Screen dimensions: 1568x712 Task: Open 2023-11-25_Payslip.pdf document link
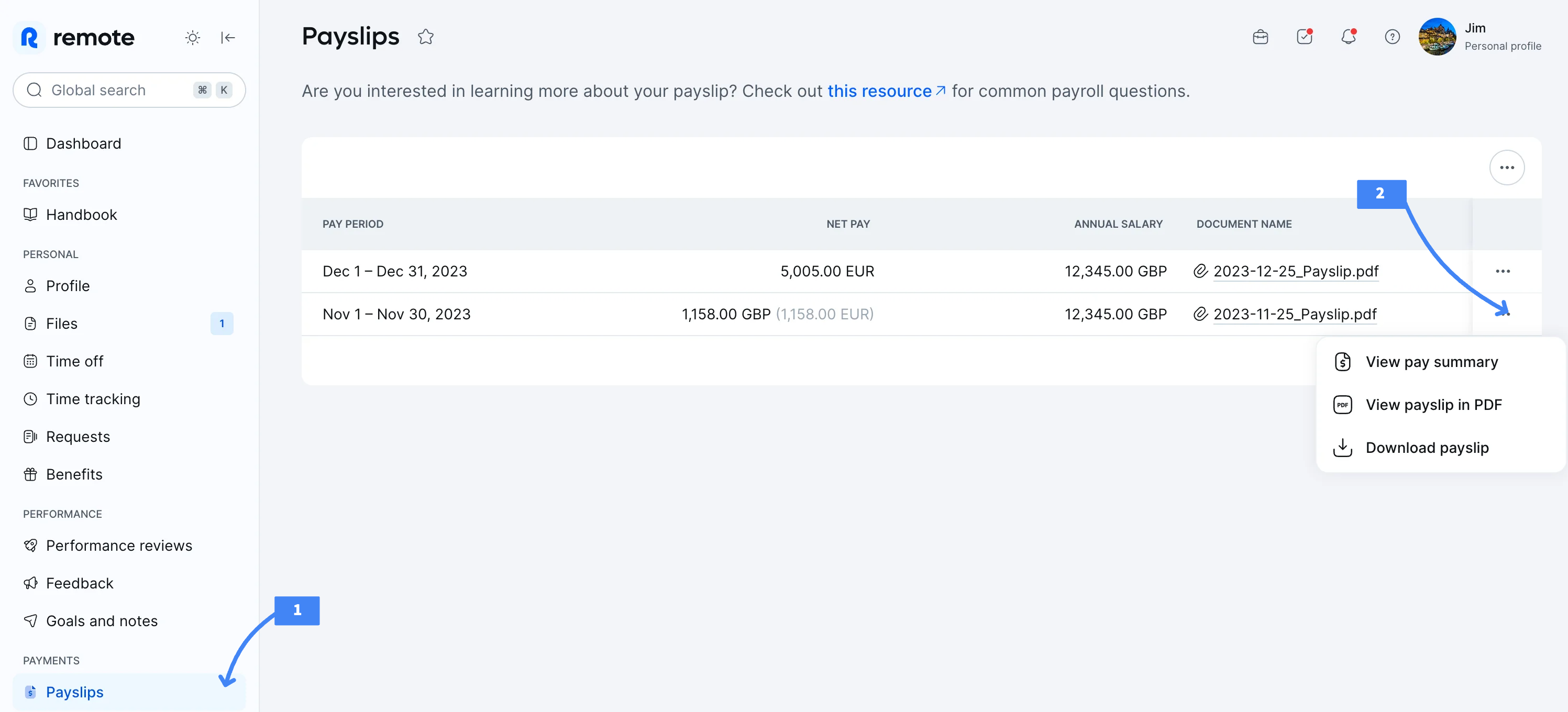[1295, 314]
